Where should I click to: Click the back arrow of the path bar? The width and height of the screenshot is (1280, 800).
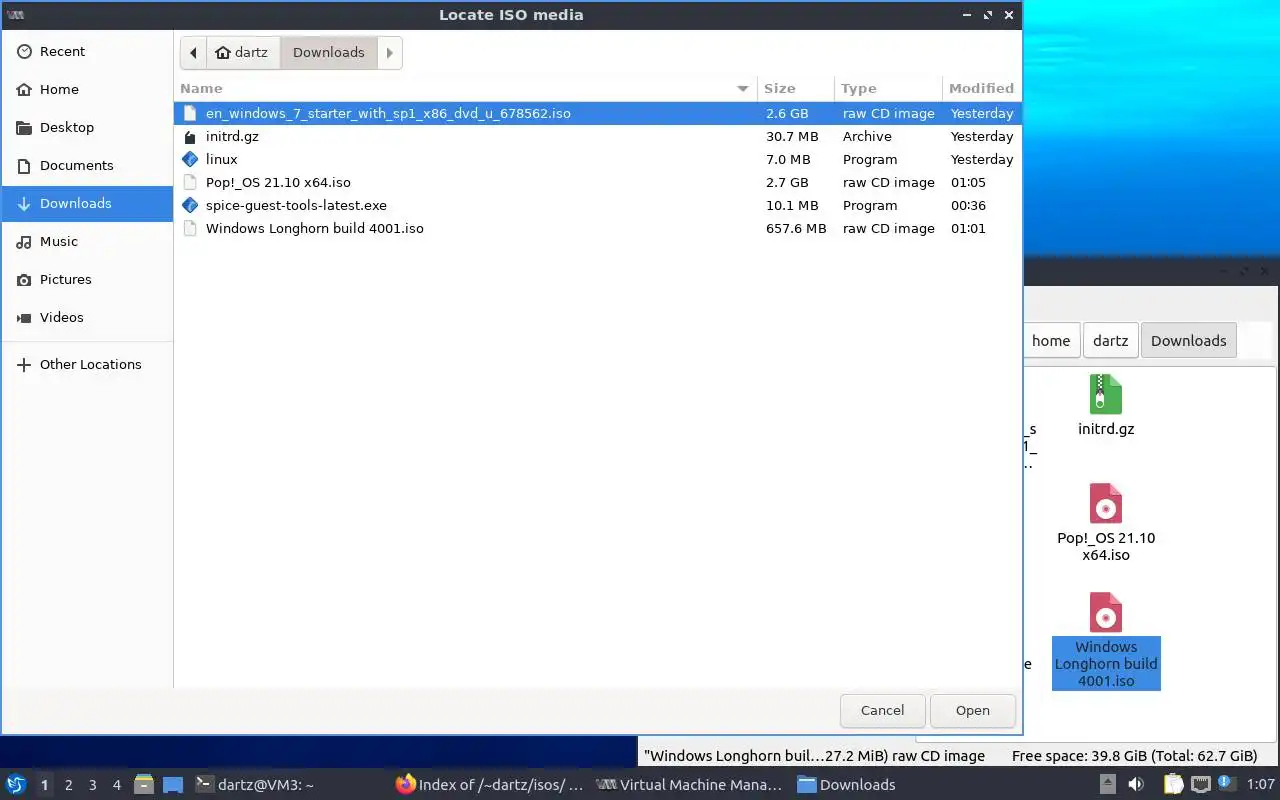(x=193, y=52)
